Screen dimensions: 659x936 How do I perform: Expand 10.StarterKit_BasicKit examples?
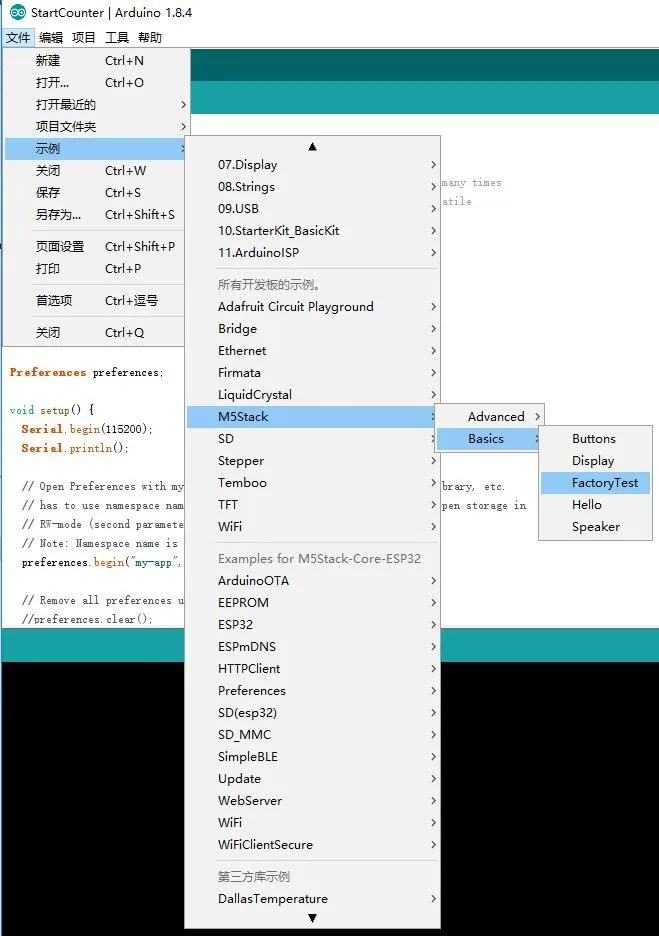tap(312, 230)
